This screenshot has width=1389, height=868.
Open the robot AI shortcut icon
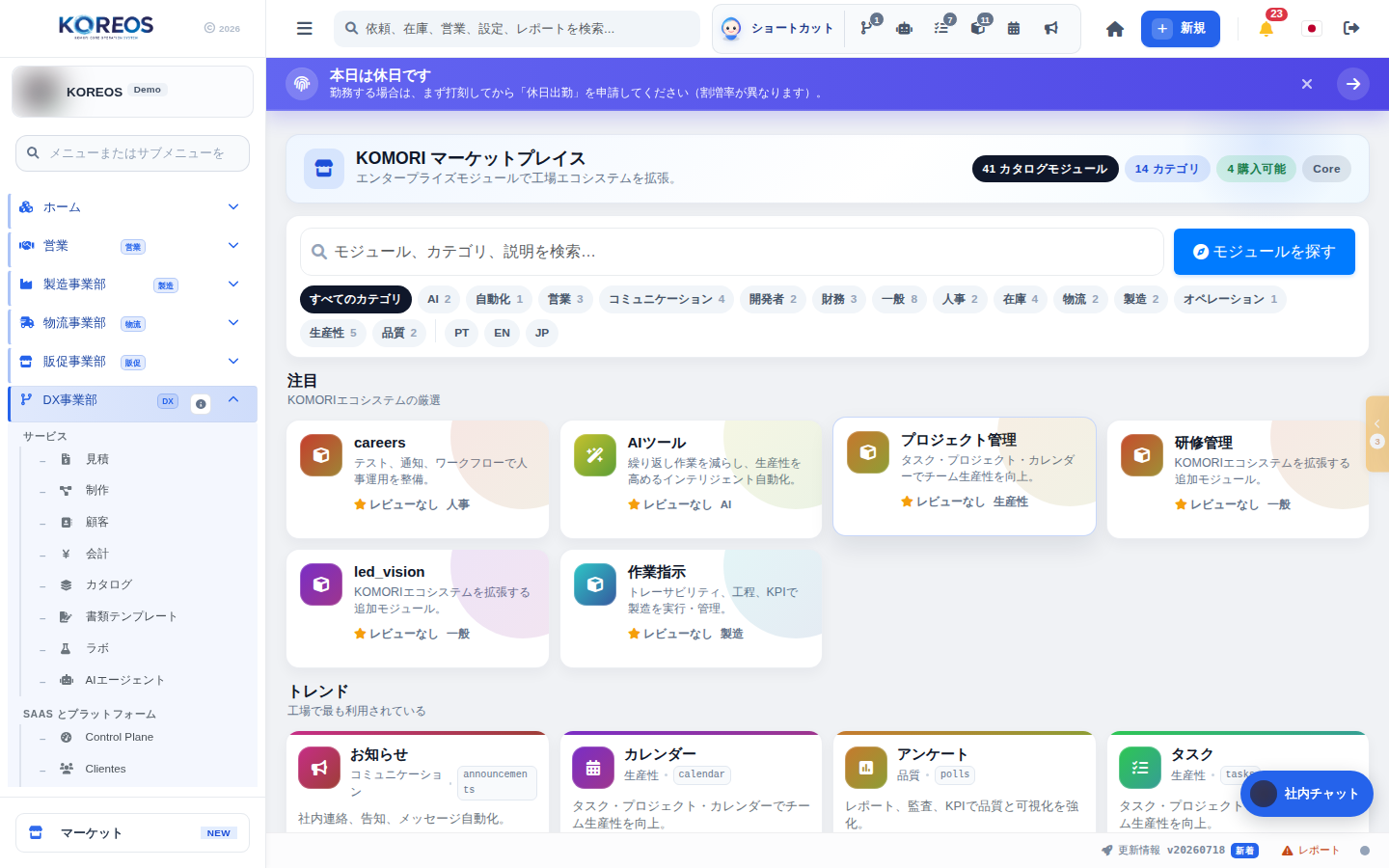click(904, 28)
